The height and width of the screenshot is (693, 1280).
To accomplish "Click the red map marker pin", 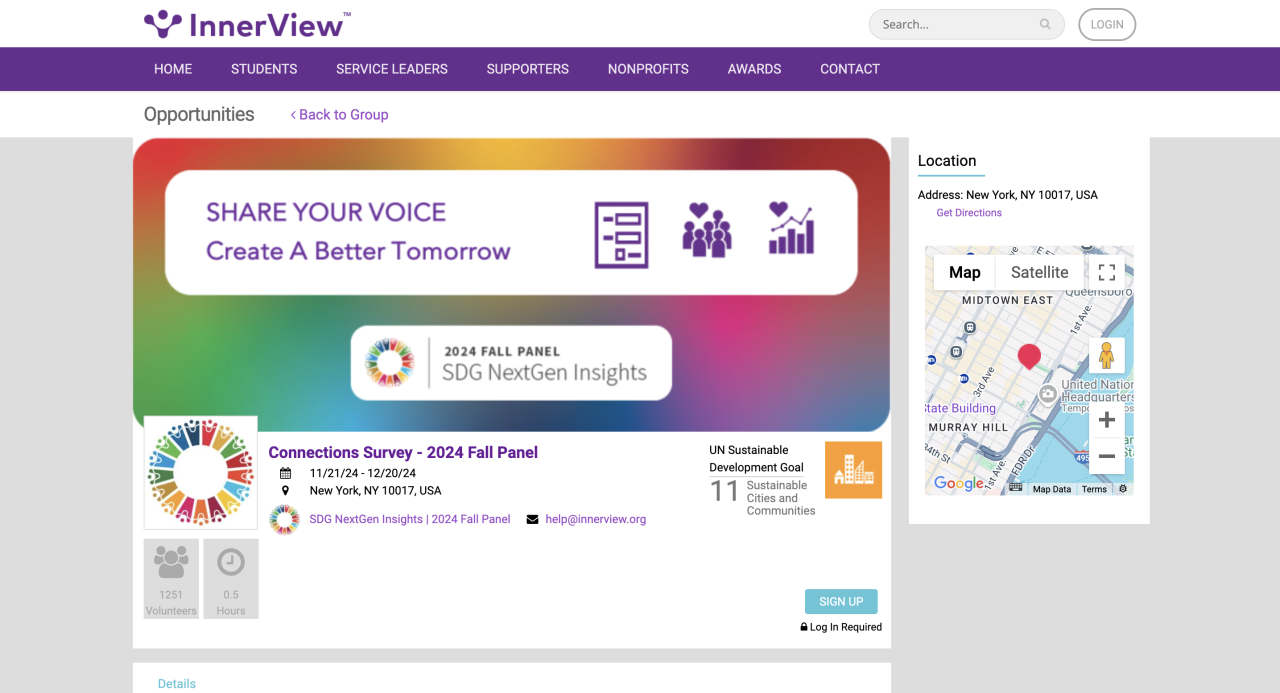I will [x=1029, y=357].
